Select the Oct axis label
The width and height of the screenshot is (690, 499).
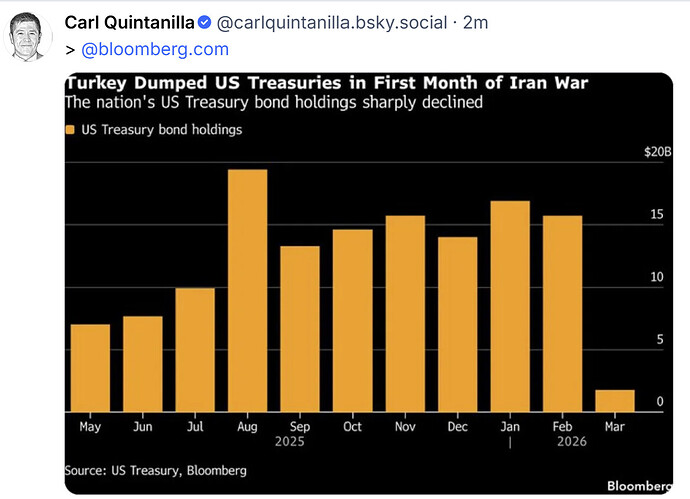(x=352, y=426)
